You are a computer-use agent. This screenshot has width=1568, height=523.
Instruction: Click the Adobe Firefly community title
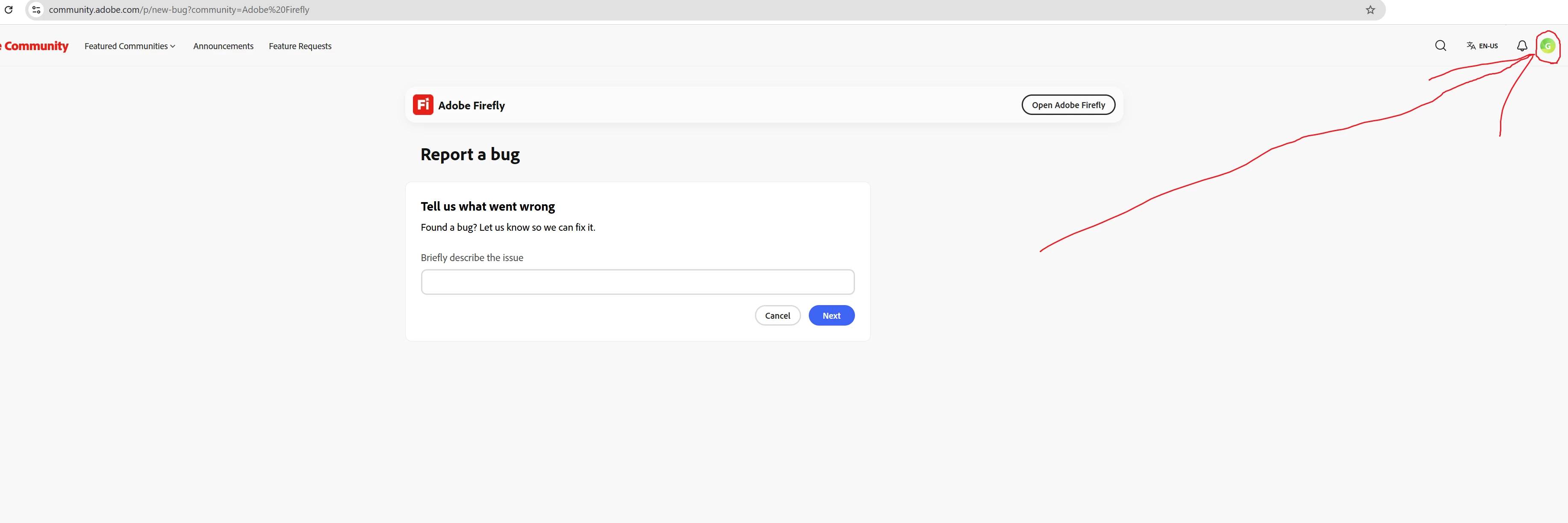click(x=471, y=105)
